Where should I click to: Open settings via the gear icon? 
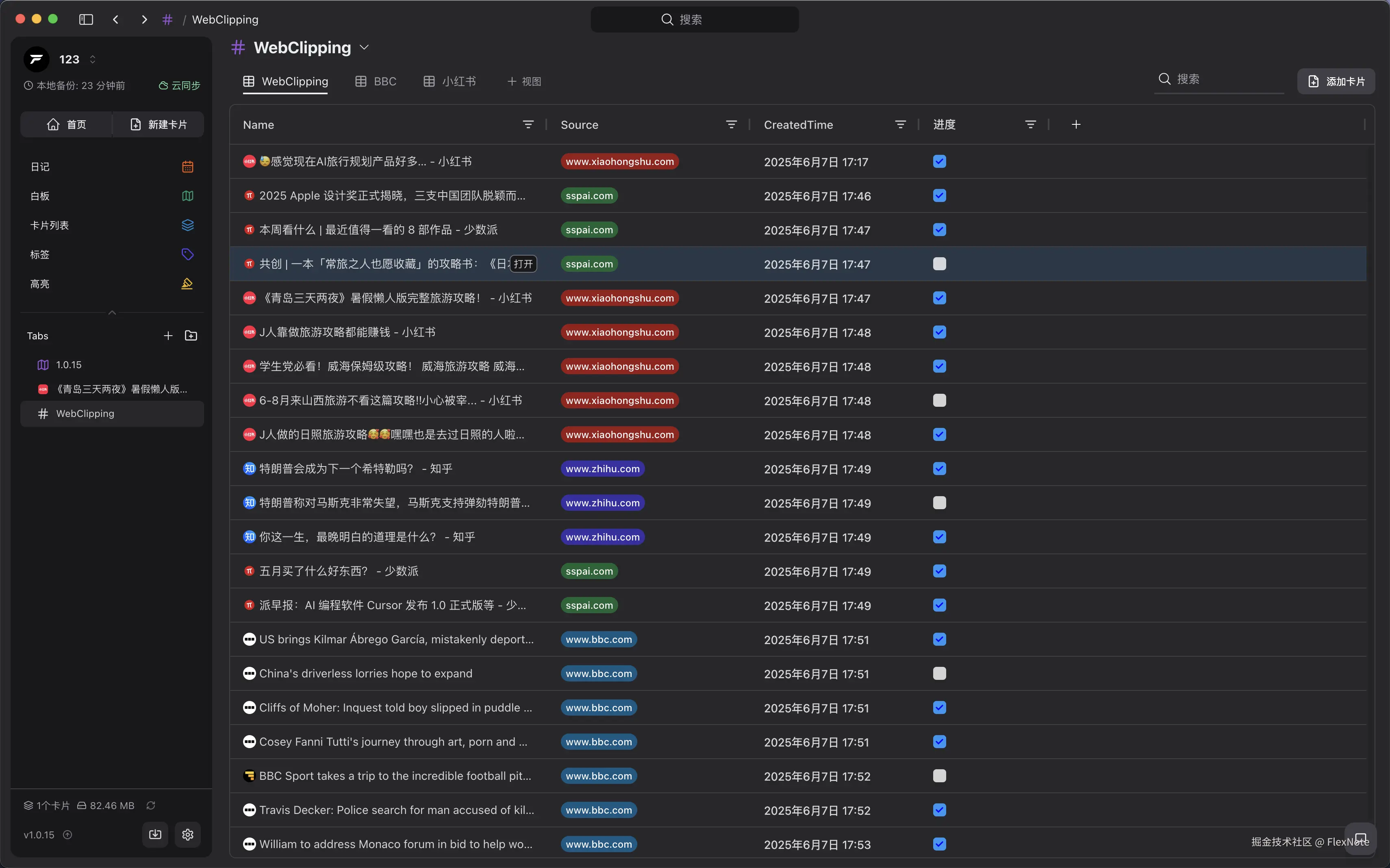pyautogui.click(x=187, y=834)
